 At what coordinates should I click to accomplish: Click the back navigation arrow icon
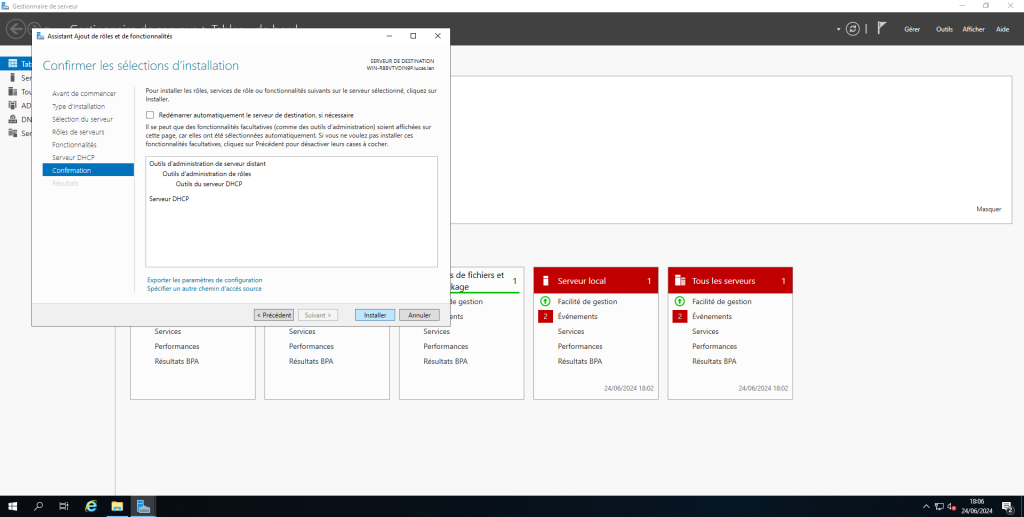(x=16, y=29)
